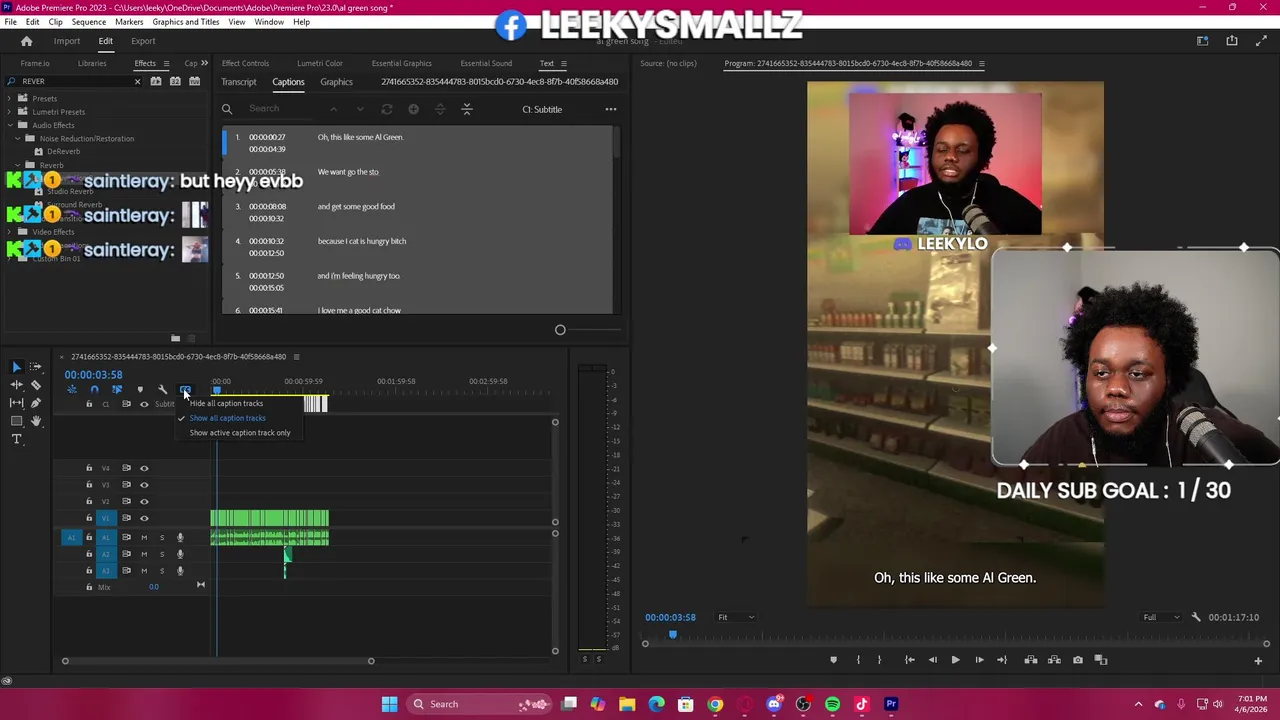Go to the Export workspace

pos(143,41)
